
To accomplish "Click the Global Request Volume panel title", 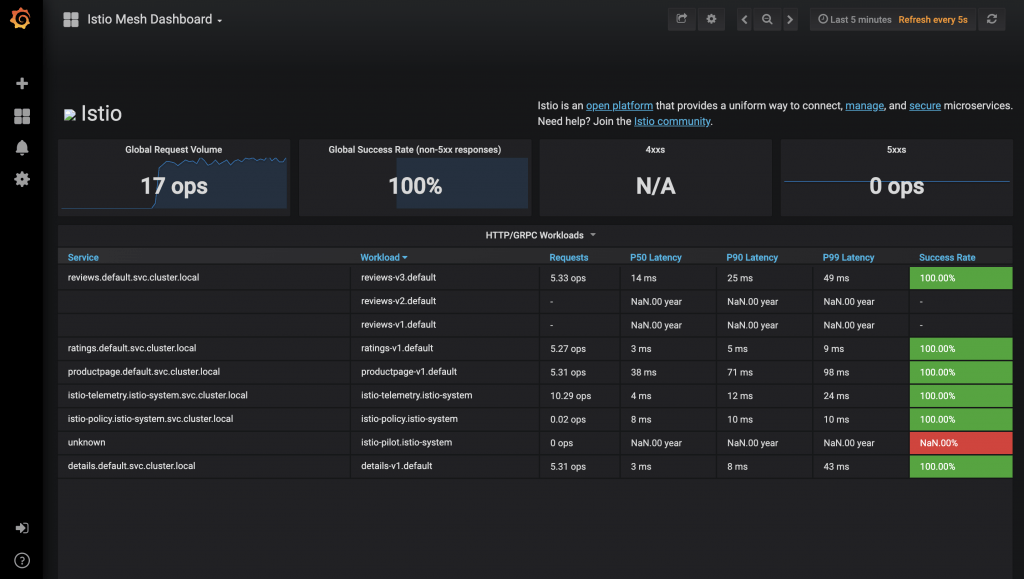I will [174, 149].
